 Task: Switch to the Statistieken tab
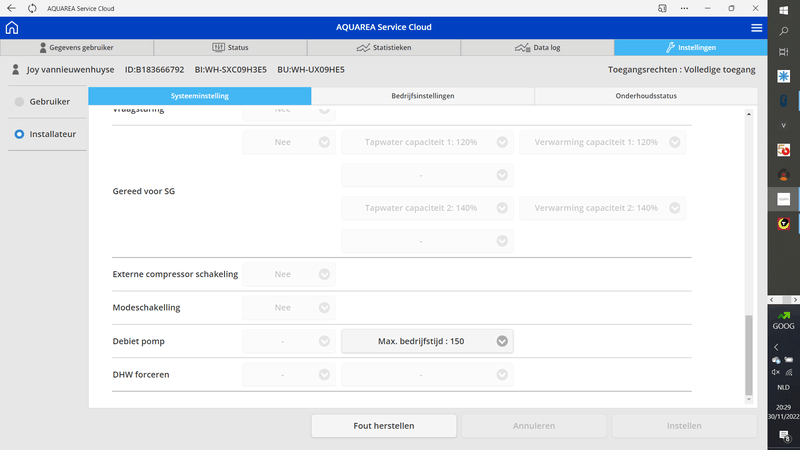pyautogui.click(x=384, y=47)
